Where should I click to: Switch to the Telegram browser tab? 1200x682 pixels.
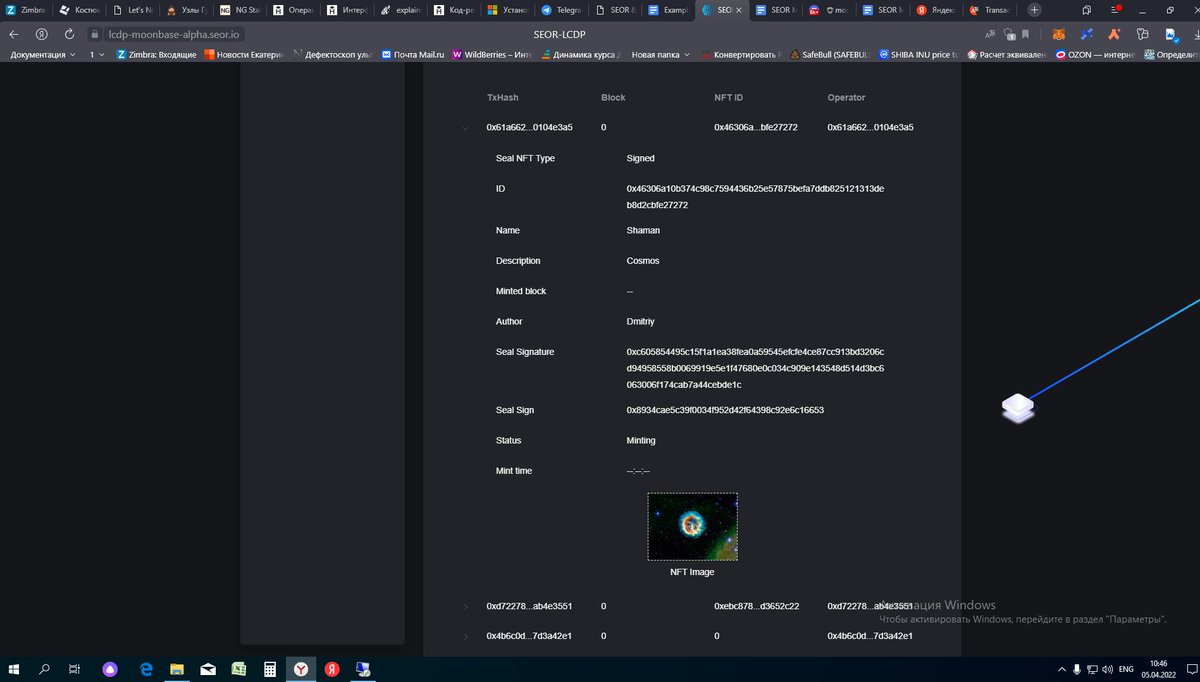tap(562, 10)
